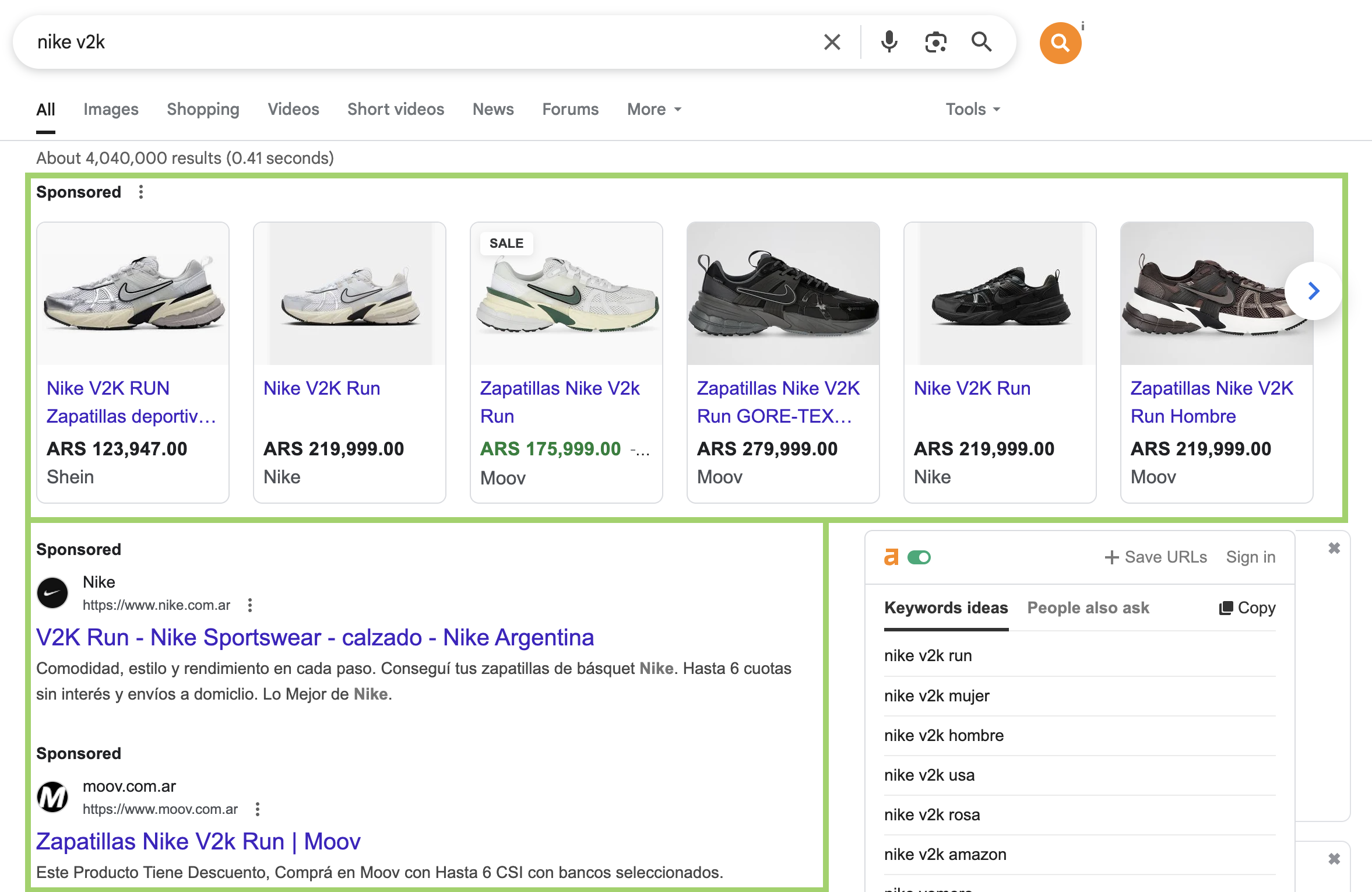Click inside the 'nike v2k' search field
The height and width of the screenshot is (892, 1372).
(x=420, y=42)
